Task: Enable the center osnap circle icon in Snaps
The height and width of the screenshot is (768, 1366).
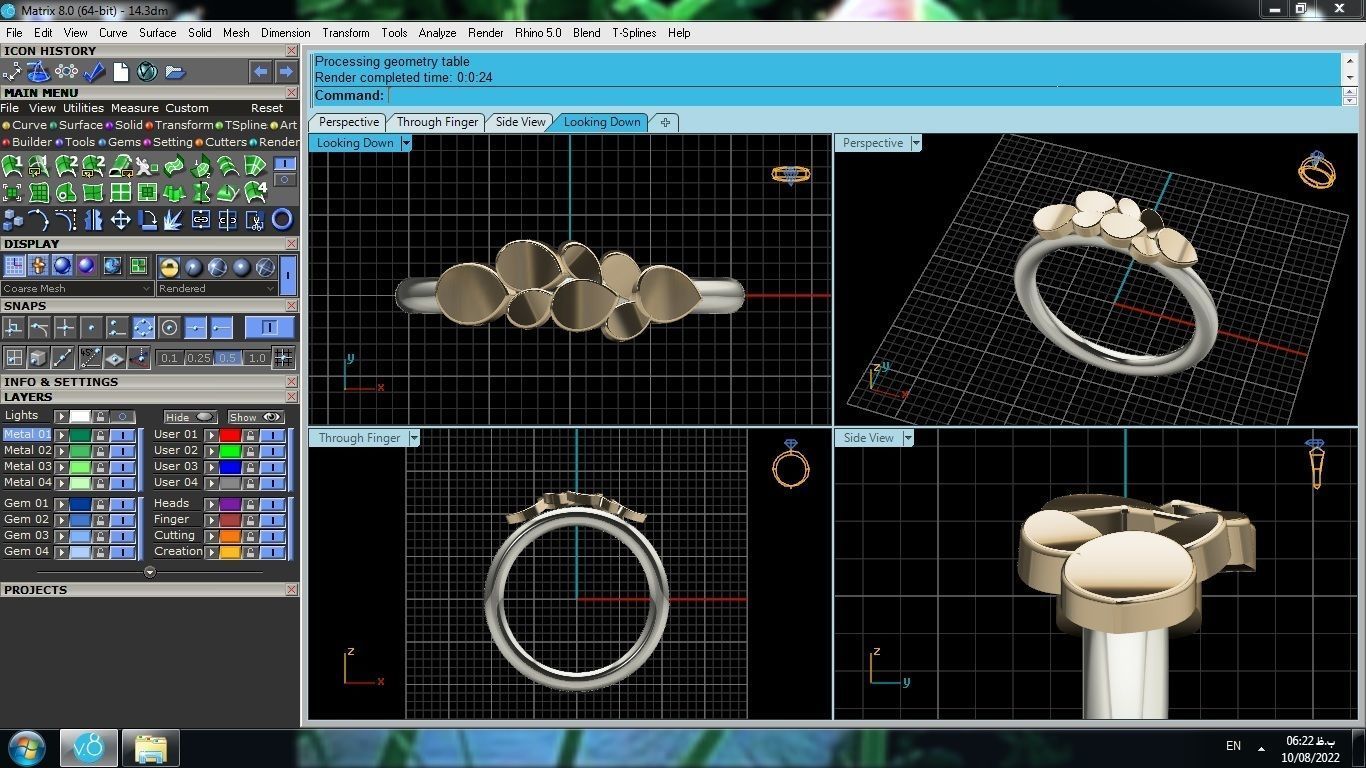Action: tap(169, 327)
